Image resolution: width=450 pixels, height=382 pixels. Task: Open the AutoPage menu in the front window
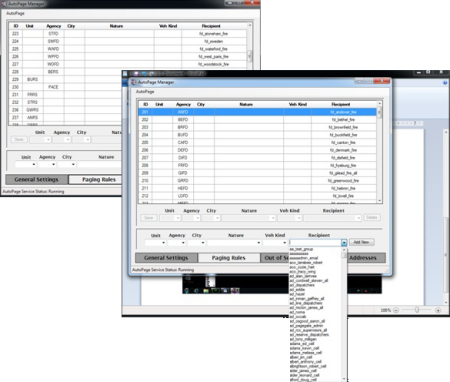click(x=145, y=91)
